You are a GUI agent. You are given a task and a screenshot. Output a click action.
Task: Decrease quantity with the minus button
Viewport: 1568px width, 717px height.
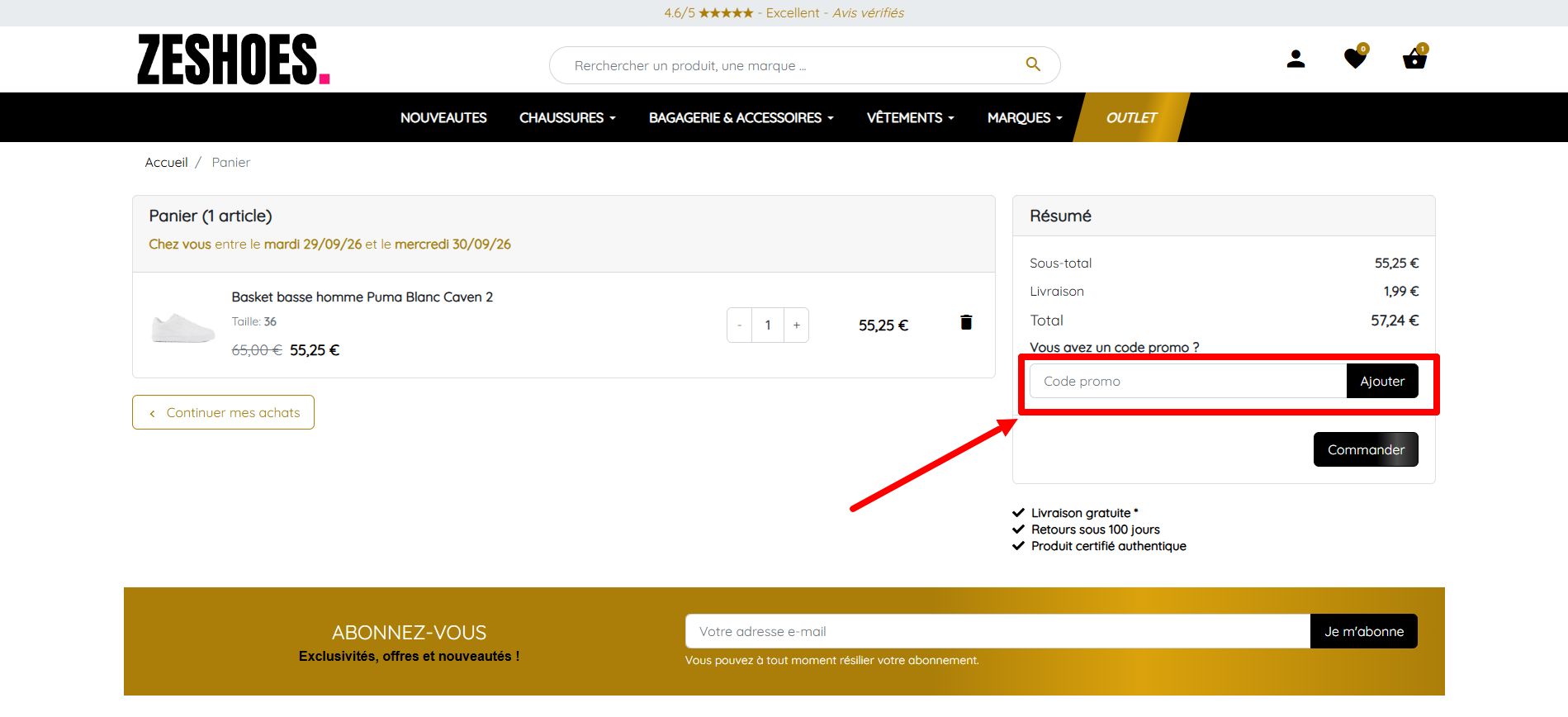tap(739, 325)
